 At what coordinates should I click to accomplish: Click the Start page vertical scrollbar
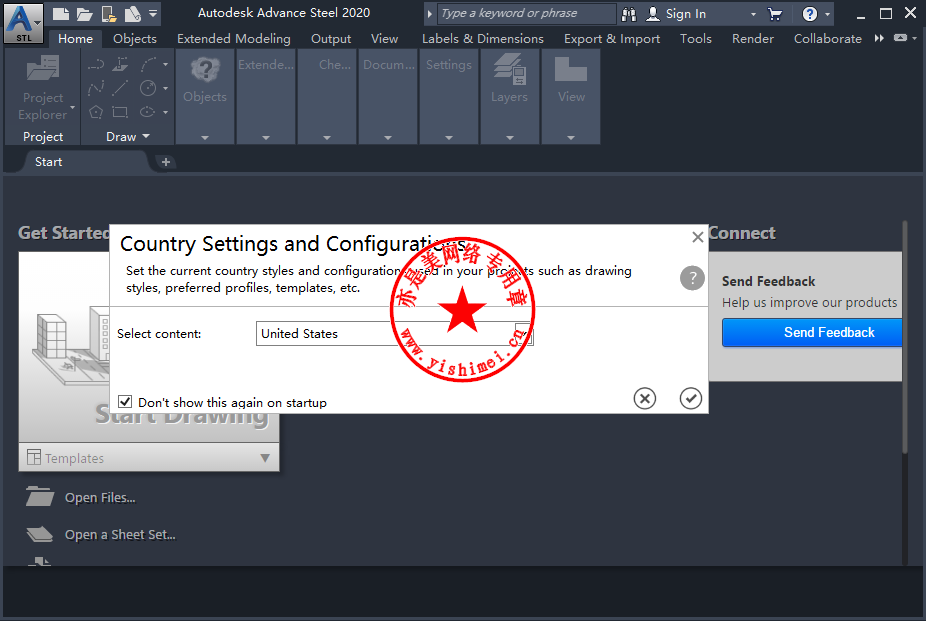tap(905, 338)
